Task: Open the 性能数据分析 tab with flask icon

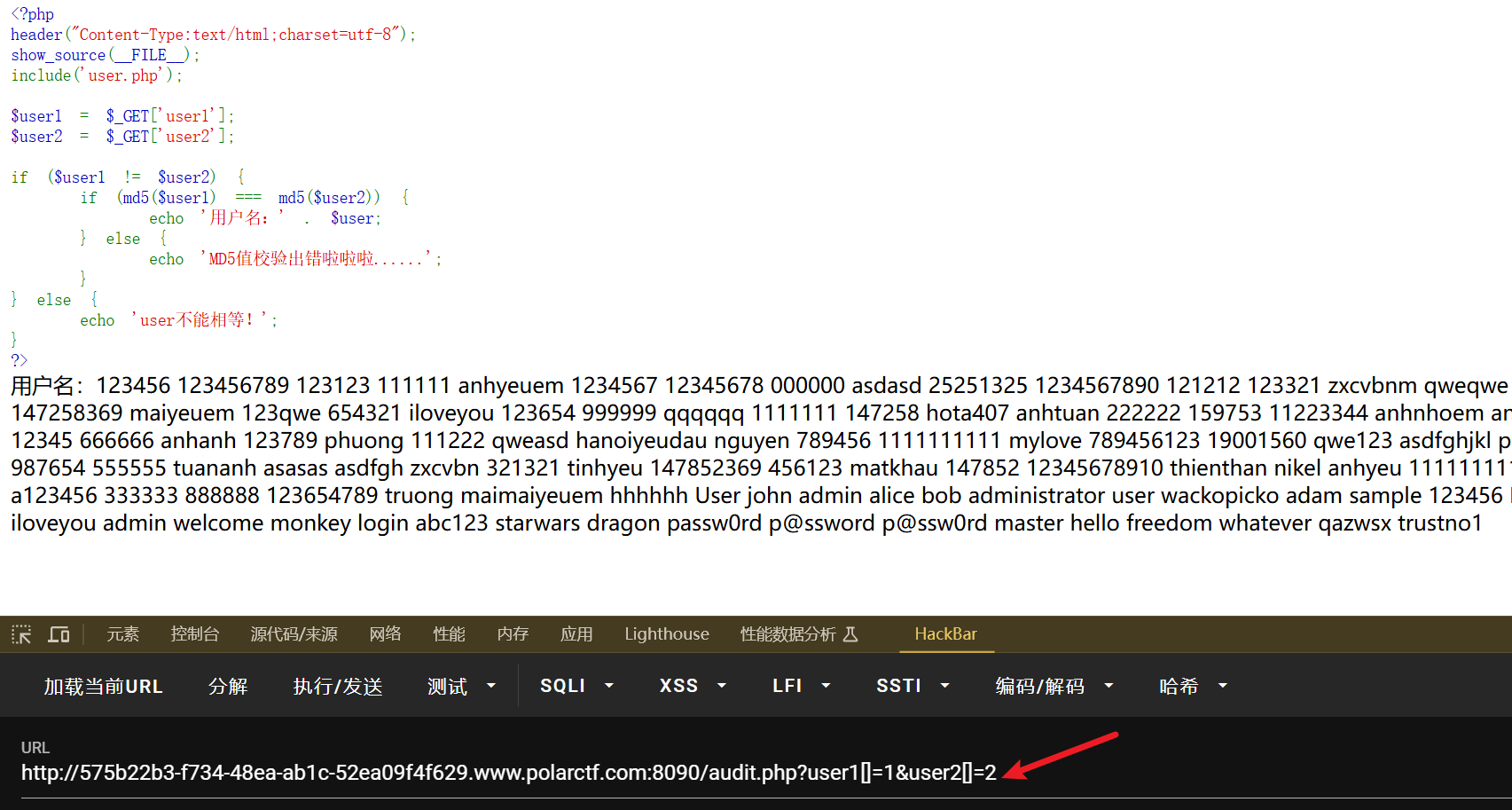Action: click(798, 634)
